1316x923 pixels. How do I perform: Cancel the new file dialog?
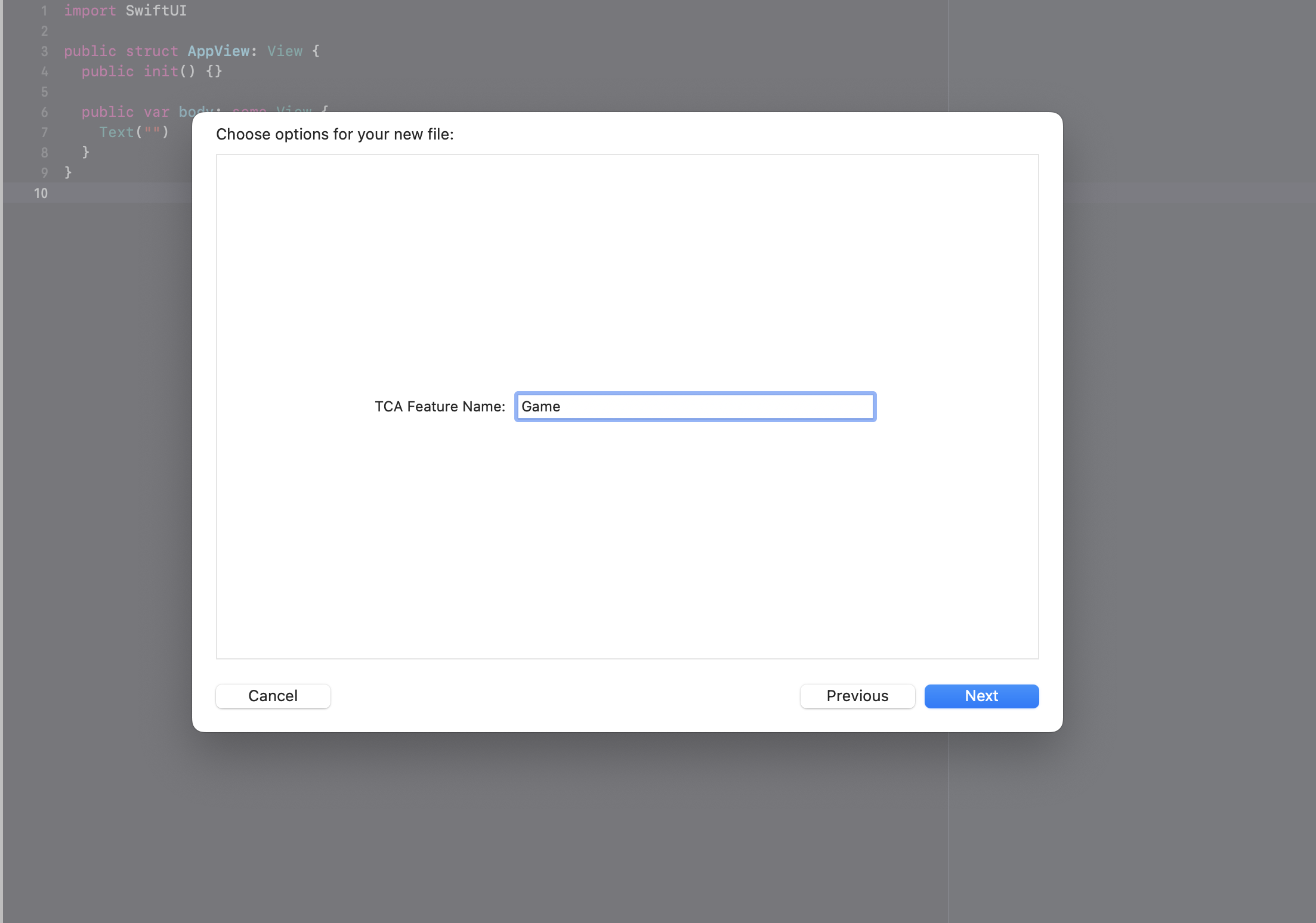click(273, 696)
